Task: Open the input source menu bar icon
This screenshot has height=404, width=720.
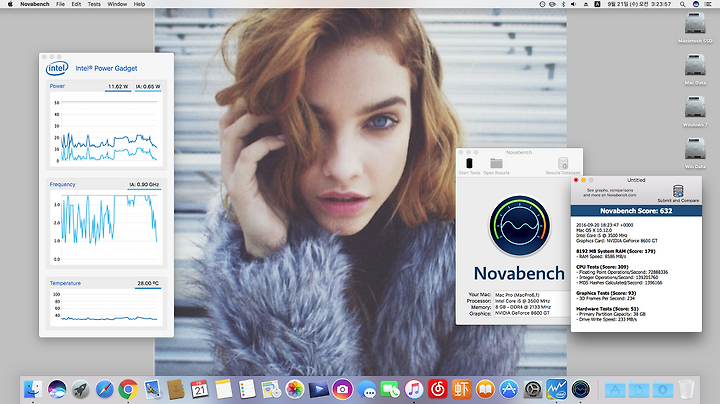Action: coord(597,4)
